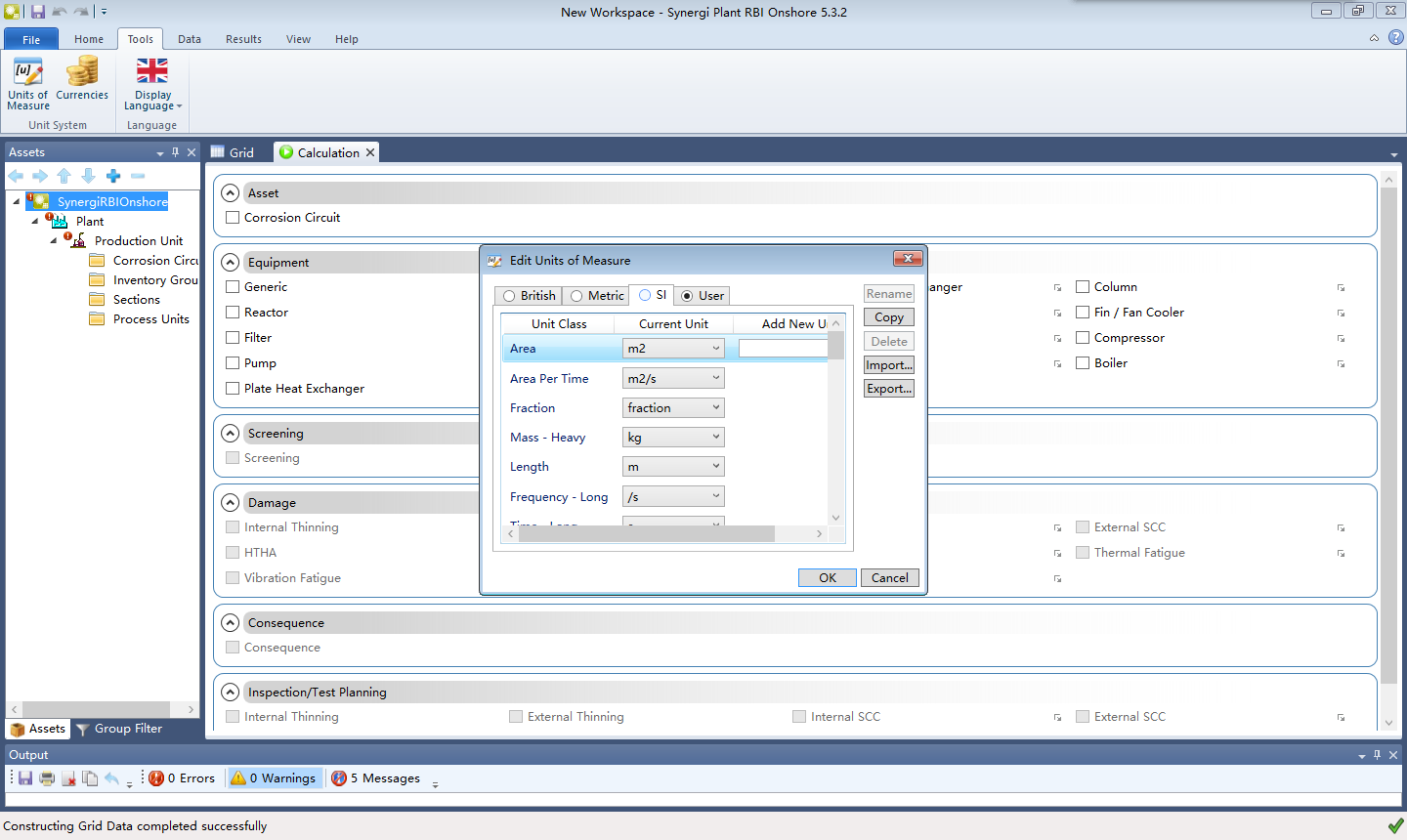Switch to the Data ribbon tab
The width and height of the screenshot is (1407, 840).
(x=190, y=39)
